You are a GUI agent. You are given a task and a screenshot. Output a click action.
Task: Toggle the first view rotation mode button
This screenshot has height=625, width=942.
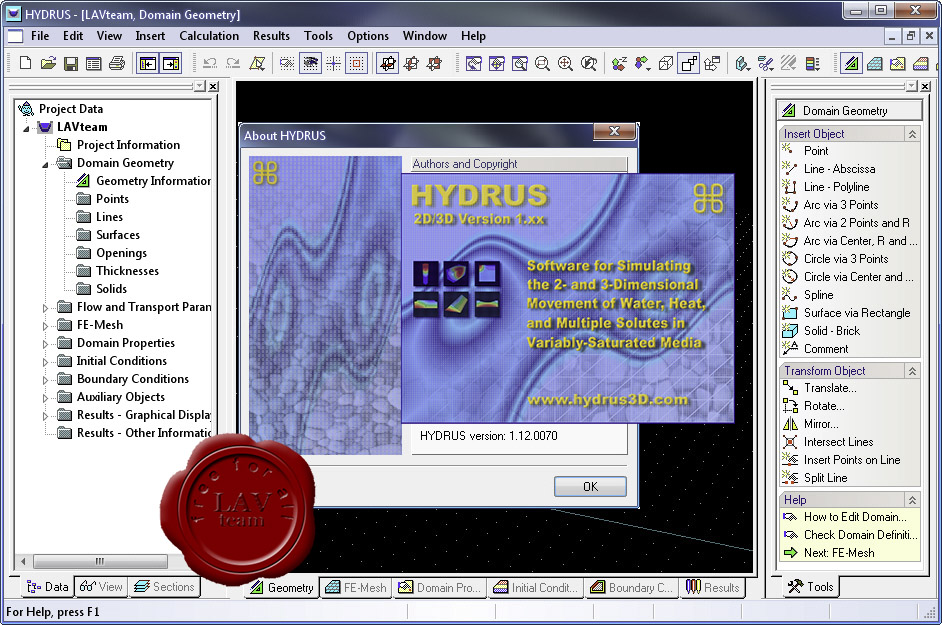[x=388, y=63]
